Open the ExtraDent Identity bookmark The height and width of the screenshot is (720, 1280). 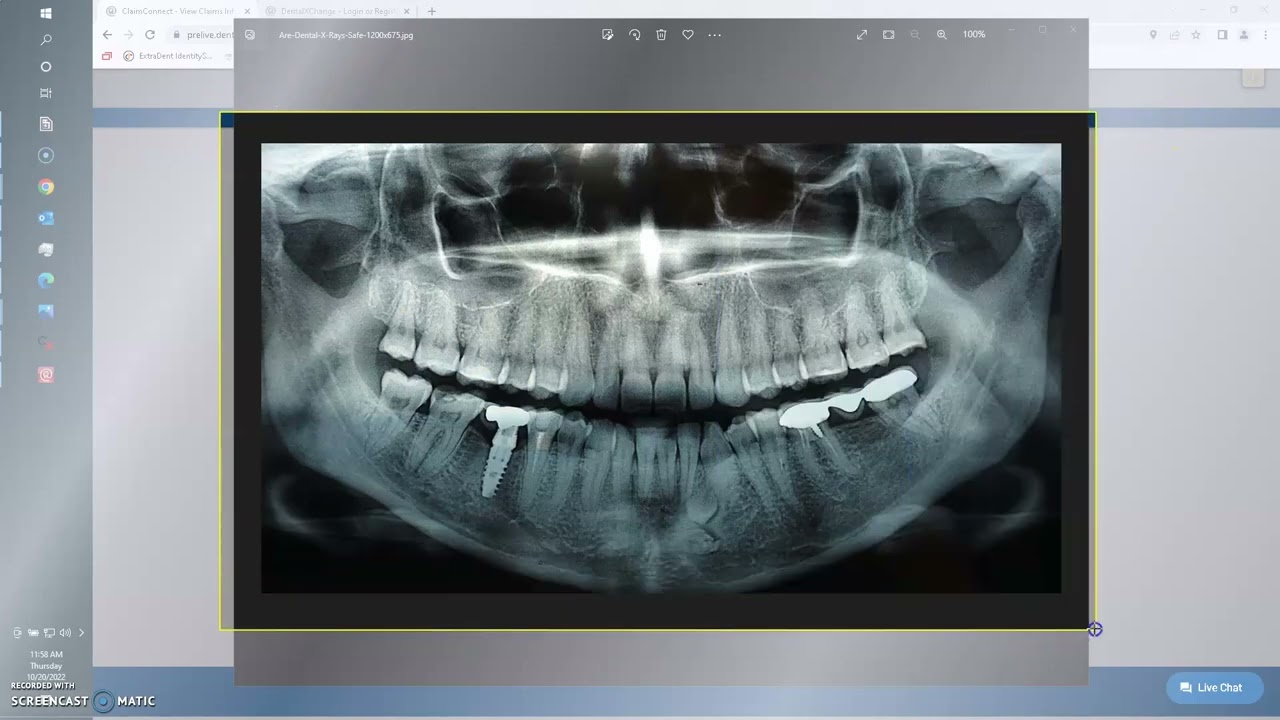tap(168, 56)
